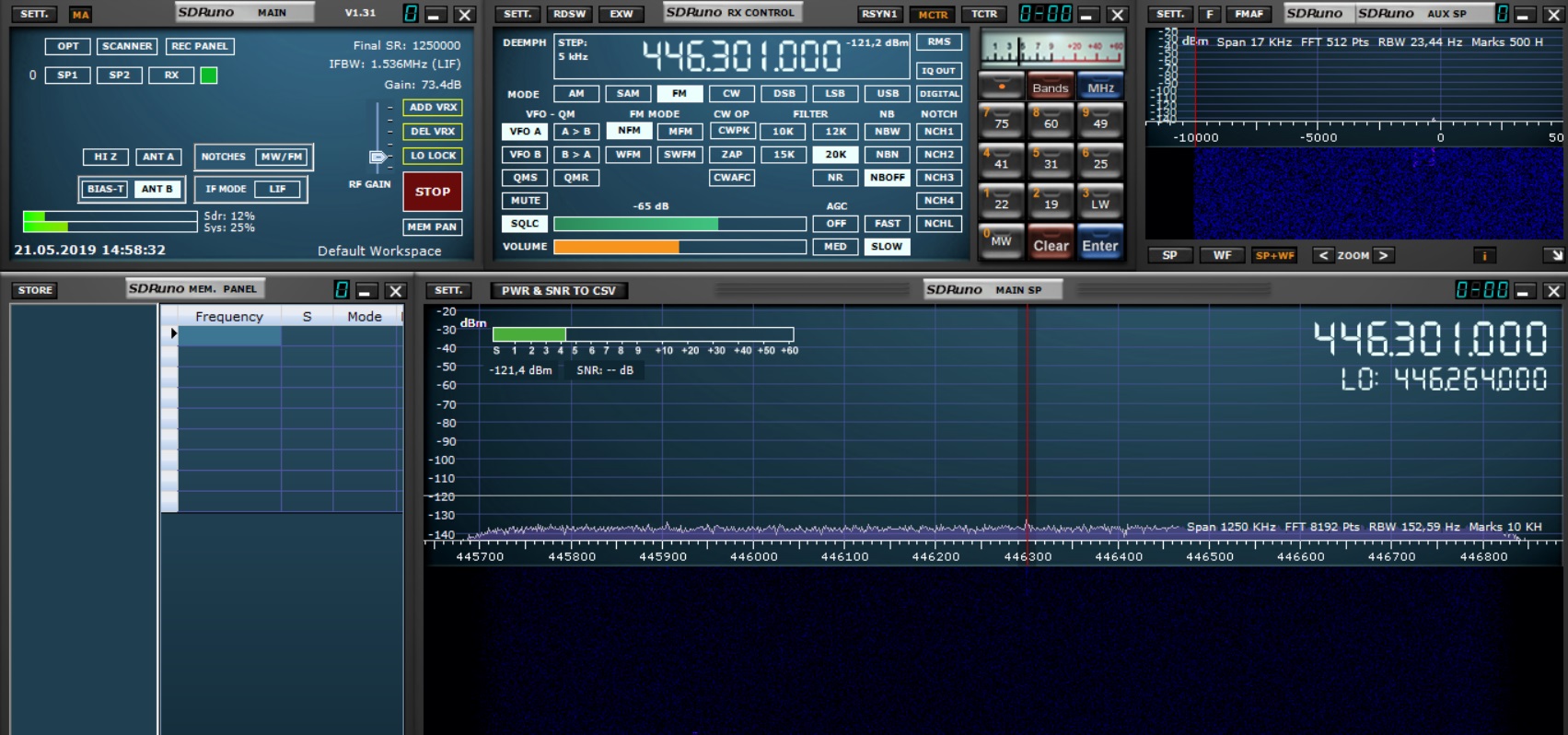Click the decimal point keypad button
Image resolution: width=1568 pixels, height=735 pixels.
tap(1001, 86)
